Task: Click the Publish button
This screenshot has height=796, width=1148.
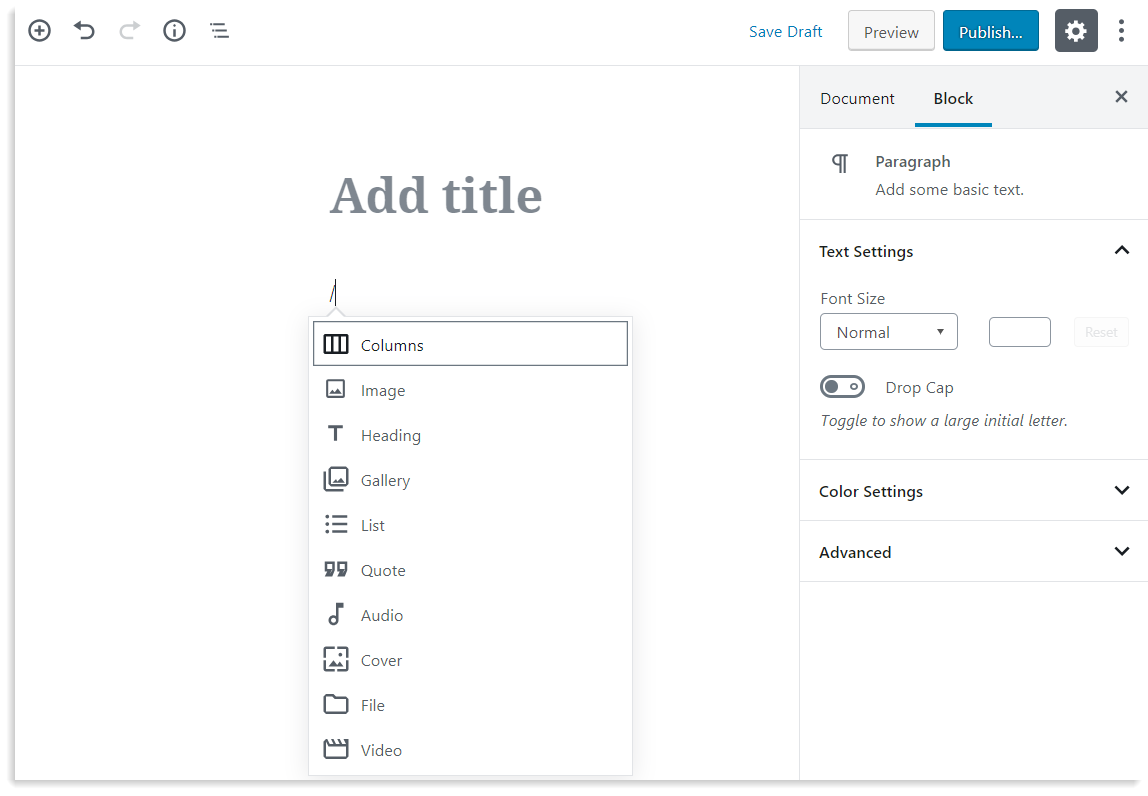Action: coord(990,31)
